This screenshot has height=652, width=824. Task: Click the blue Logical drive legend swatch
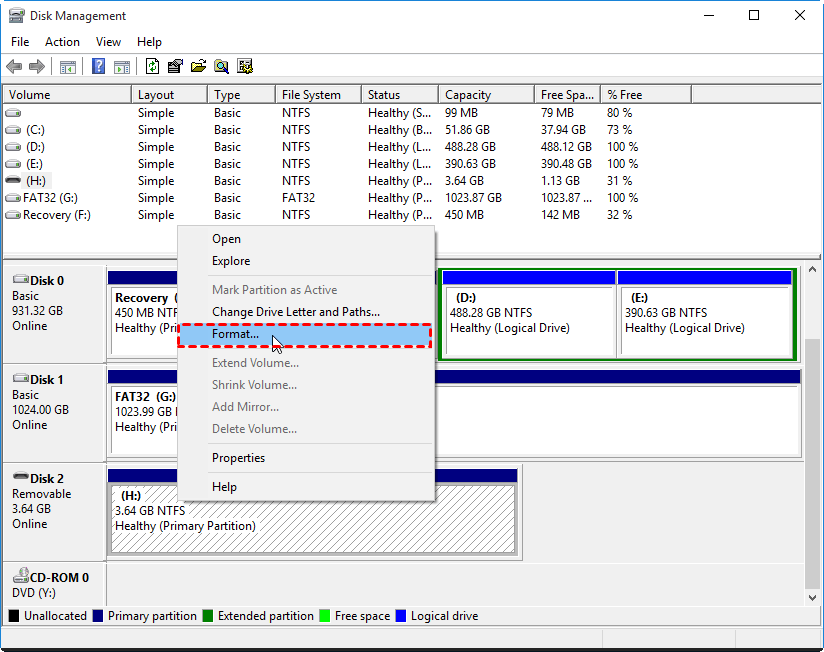[400, 616]
